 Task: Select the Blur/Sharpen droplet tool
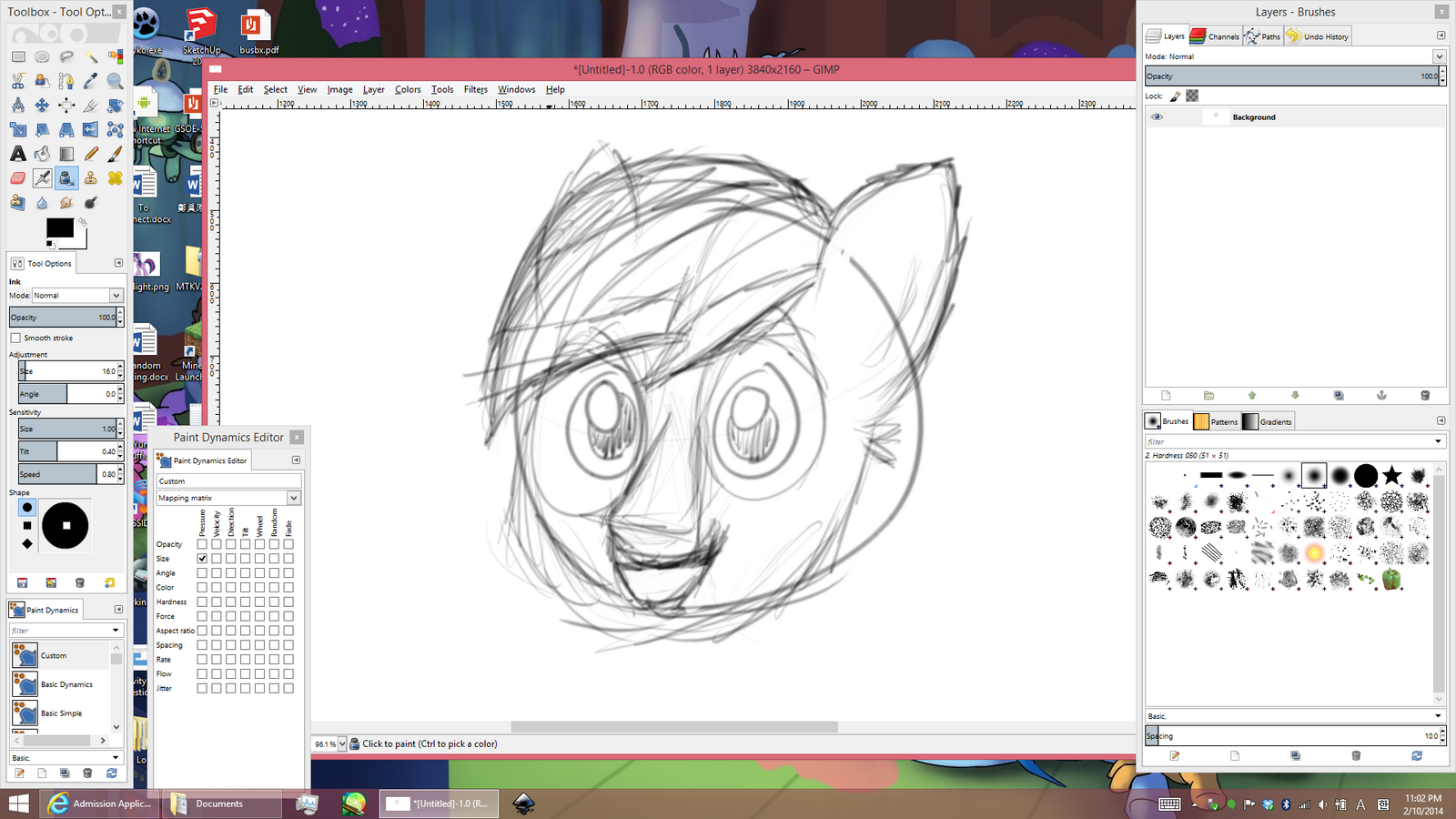click(x=42, y=203)
